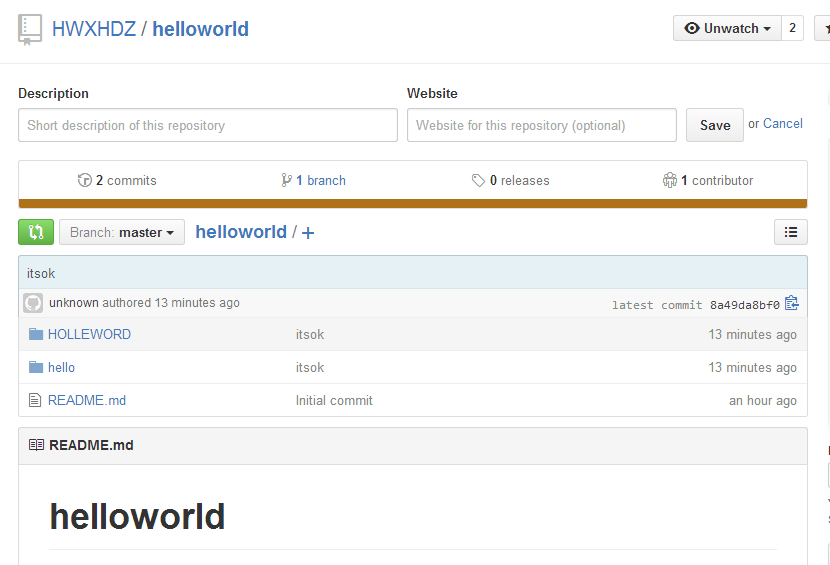Open the helloworld repository title link
830x565 pixels.
click(201, 29)
